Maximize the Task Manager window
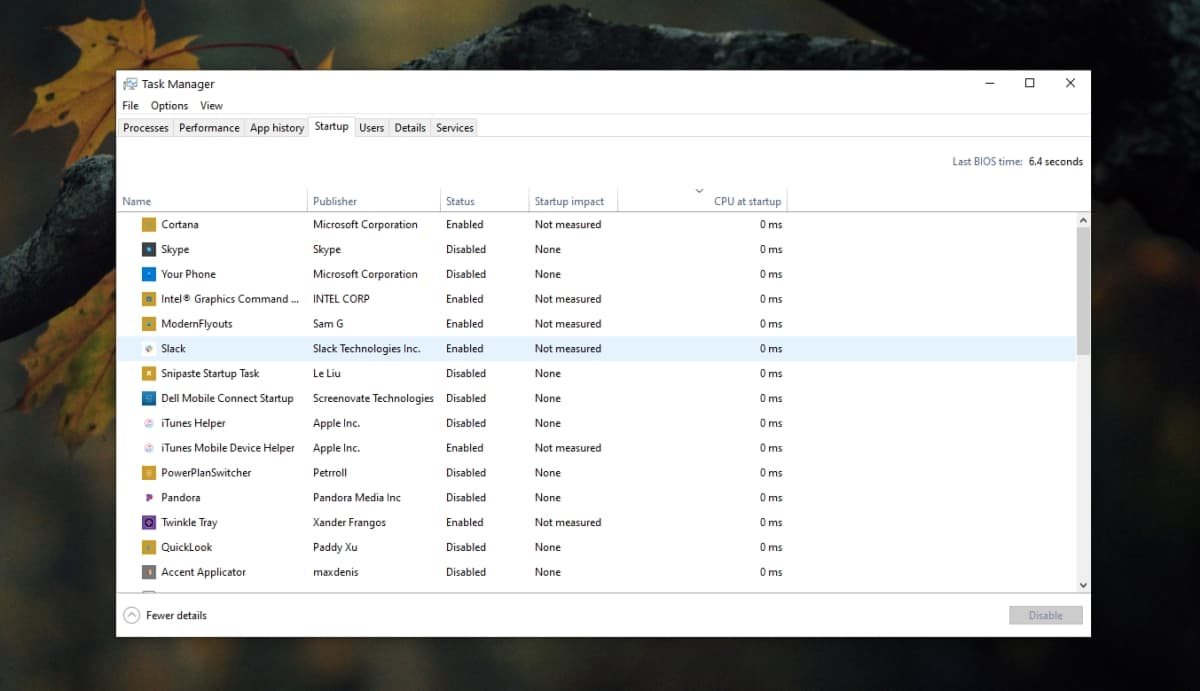The image size is (1200, 691). [x=1029, y=83]
